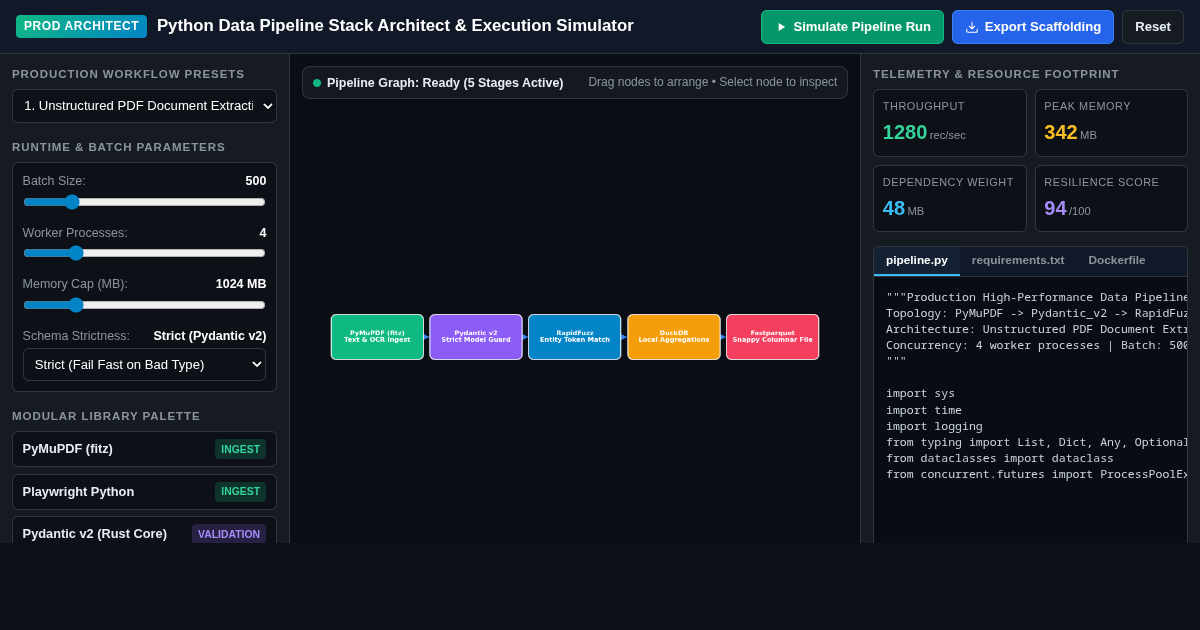The height and width of the screenshot is (630, 1200).
Task: Click the green pipeline status dot
Action: click(x=317, y=83)
